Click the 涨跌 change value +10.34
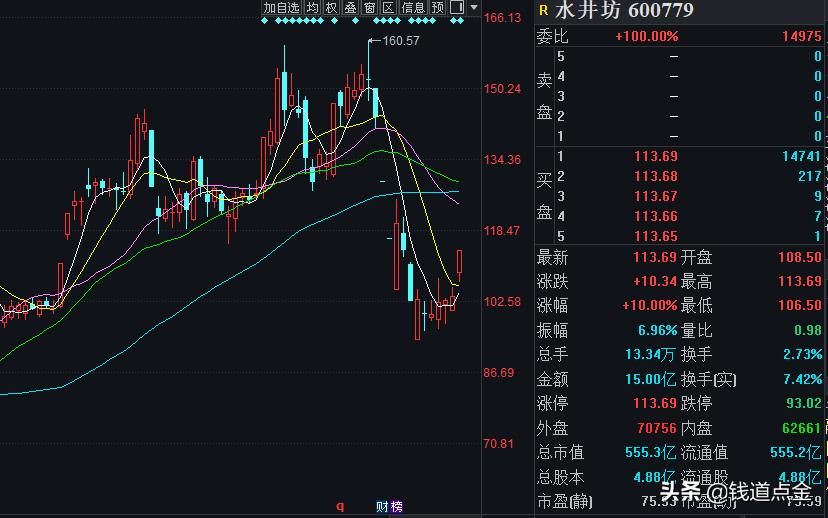This screenshot has width=828, height=518. coord(655,281)
